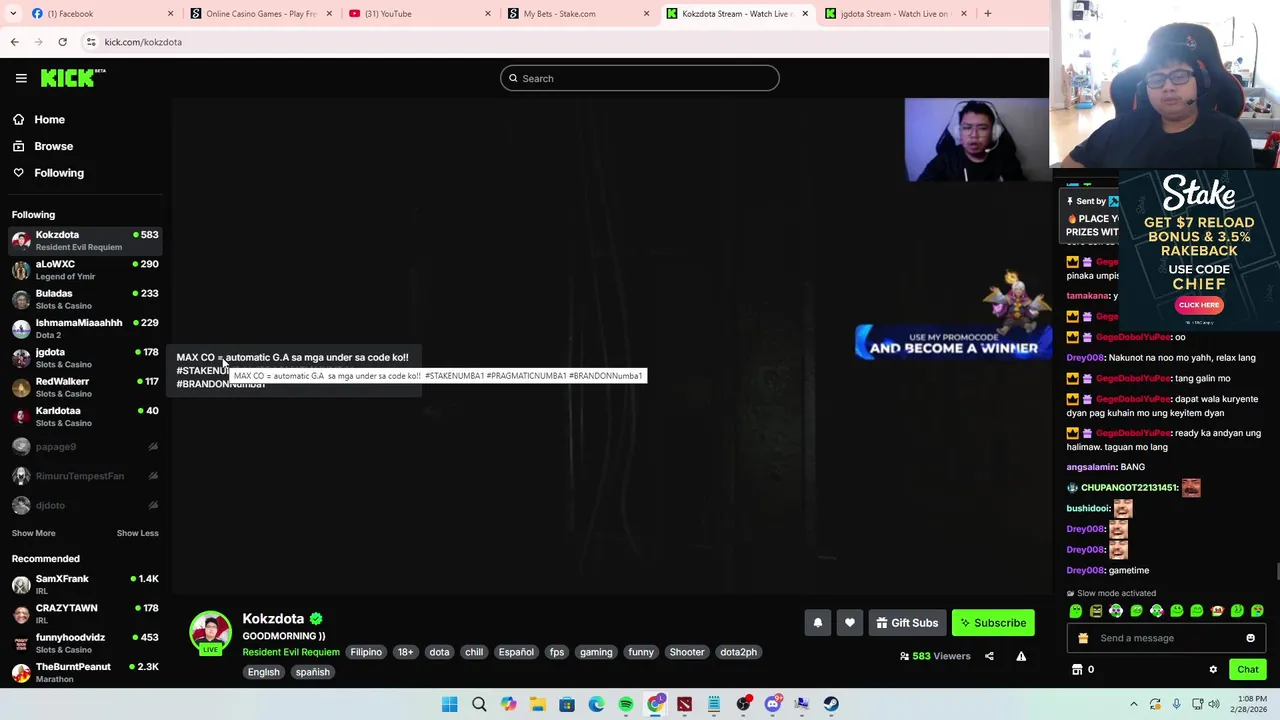Switch to the YouTube tab

[x=418, y=13]
